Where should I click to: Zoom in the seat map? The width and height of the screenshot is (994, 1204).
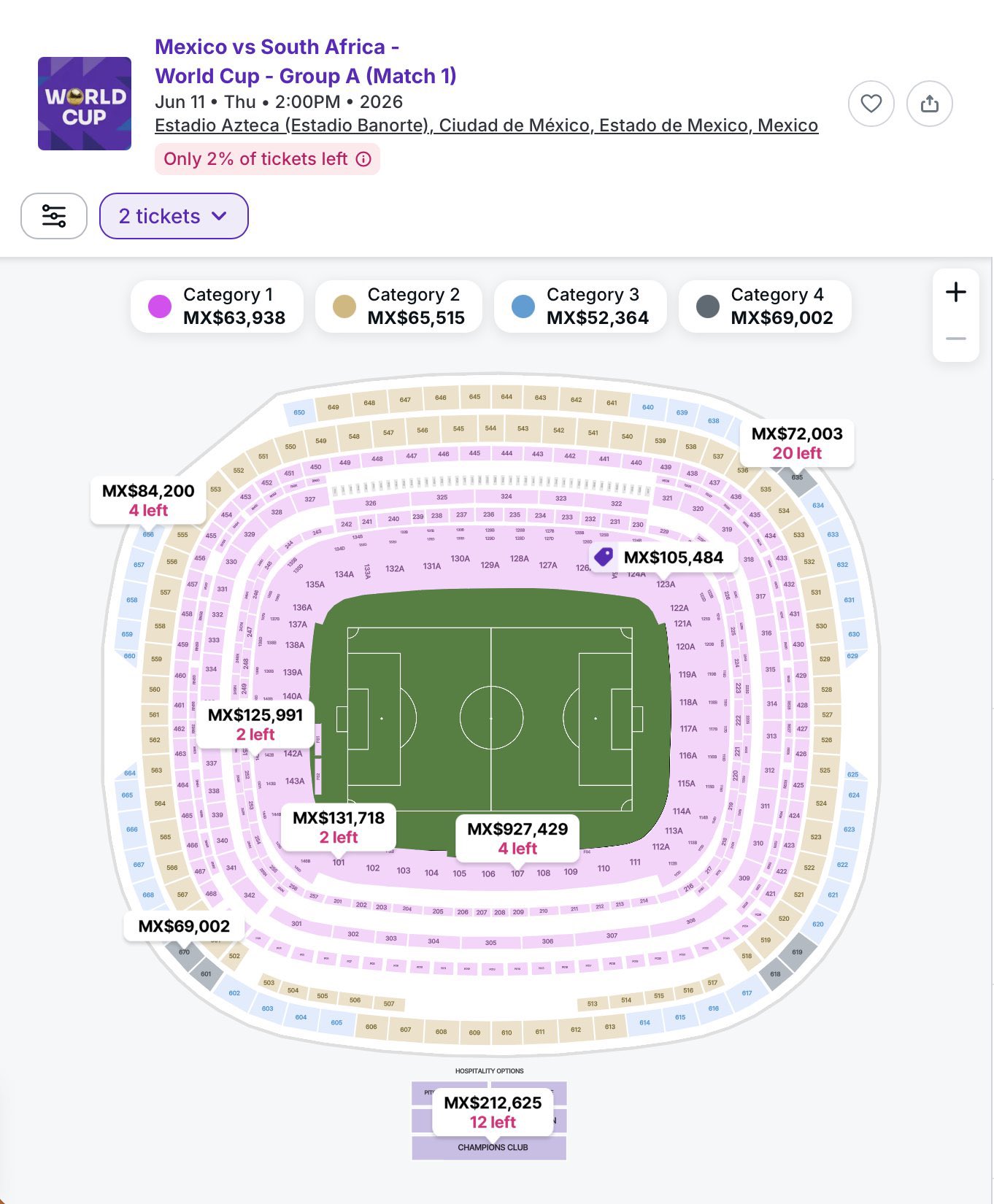955,293
